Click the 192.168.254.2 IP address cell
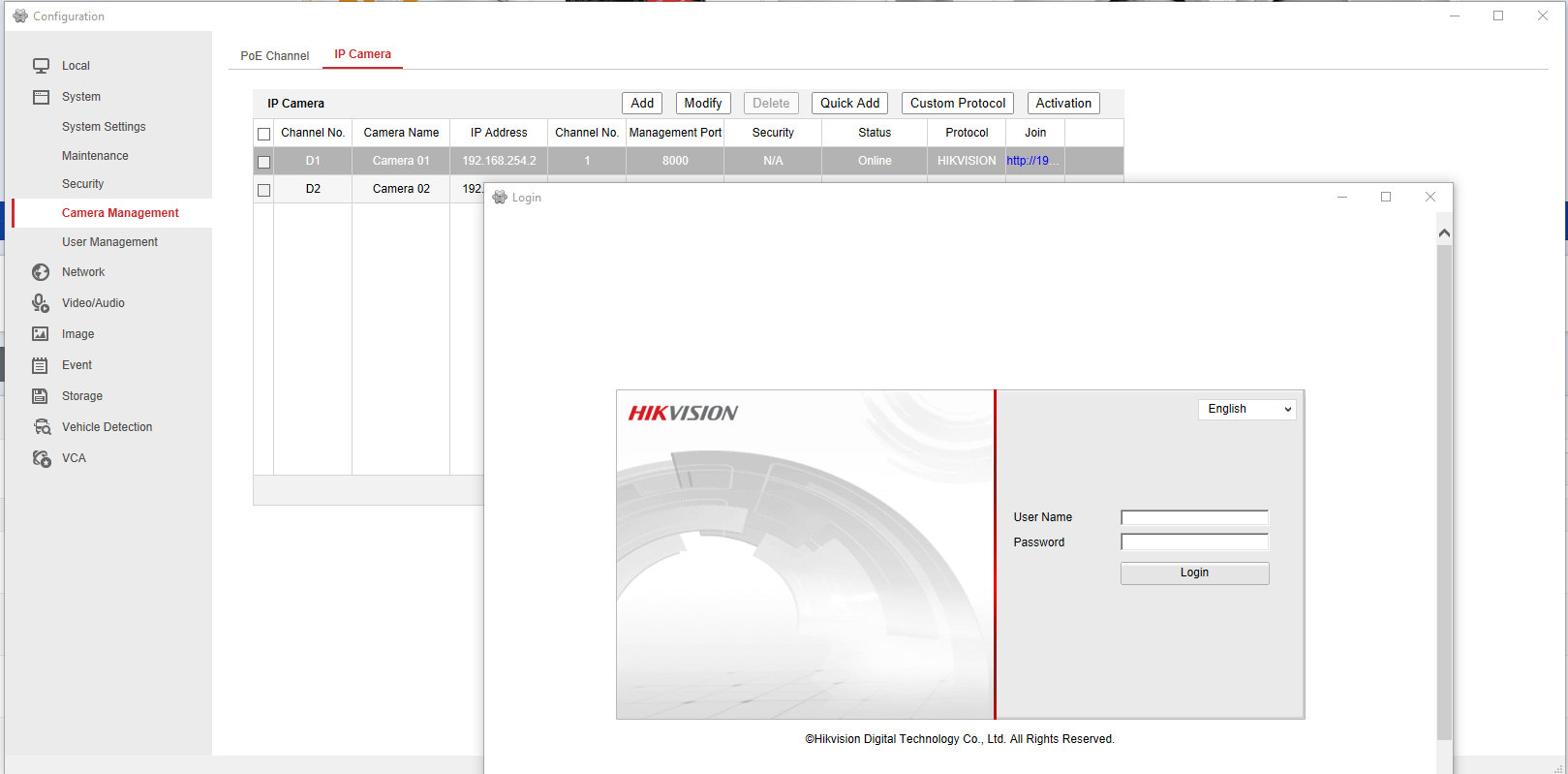1568x774 pixels. coord(499,161)
